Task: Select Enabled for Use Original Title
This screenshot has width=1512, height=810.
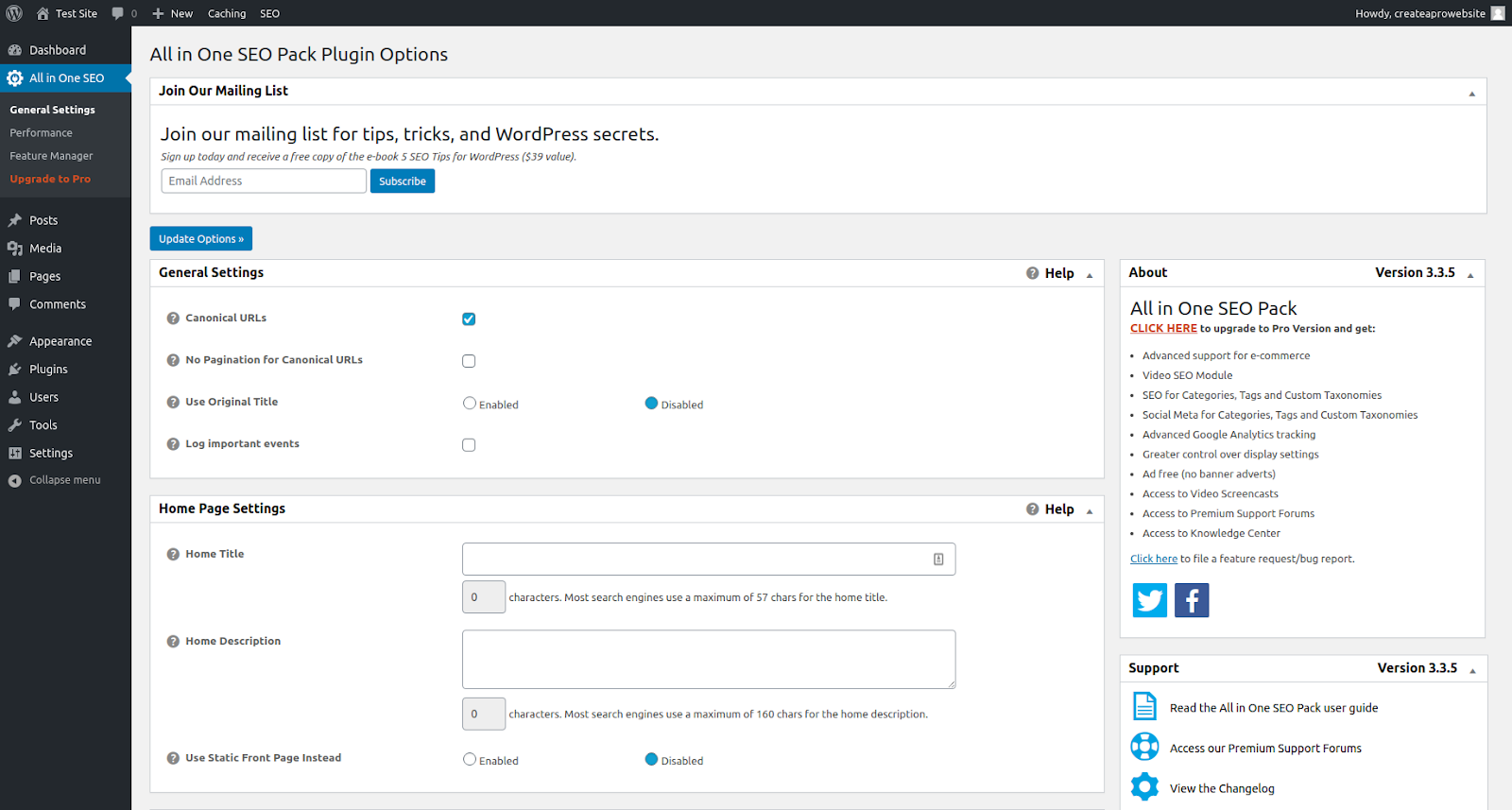Action: (x=470, y=404)
